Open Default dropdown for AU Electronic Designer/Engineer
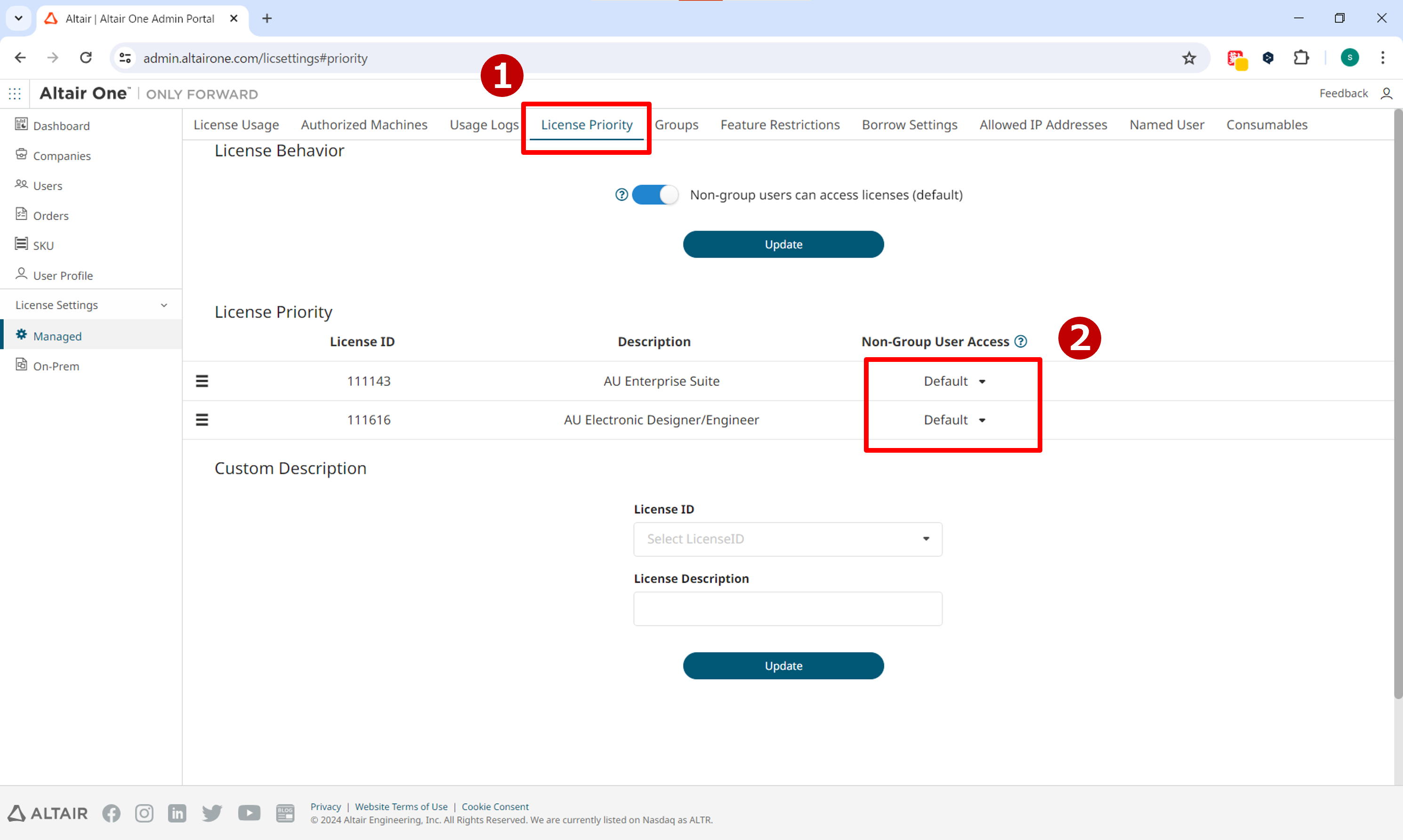The height and width of the screenshot is (840, 1403). [x=954, y=419]
